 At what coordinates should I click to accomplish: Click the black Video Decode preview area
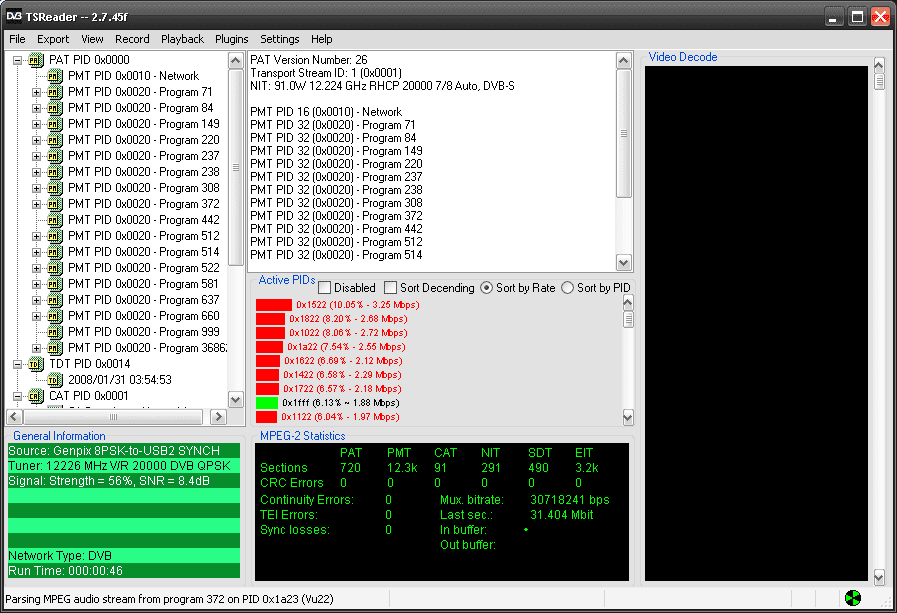point(756,323)
